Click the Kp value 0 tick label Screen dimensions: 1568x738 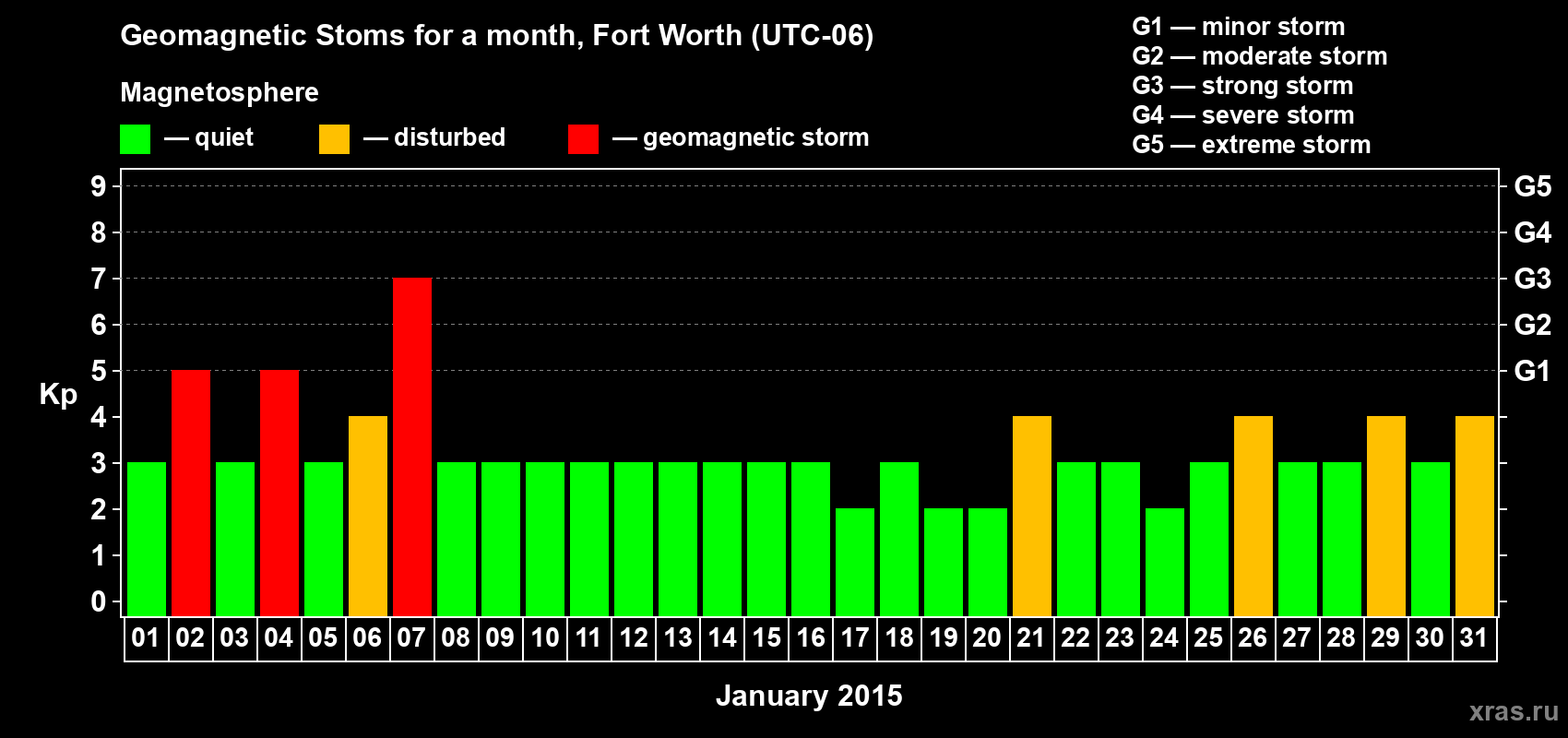coord(99,601)
